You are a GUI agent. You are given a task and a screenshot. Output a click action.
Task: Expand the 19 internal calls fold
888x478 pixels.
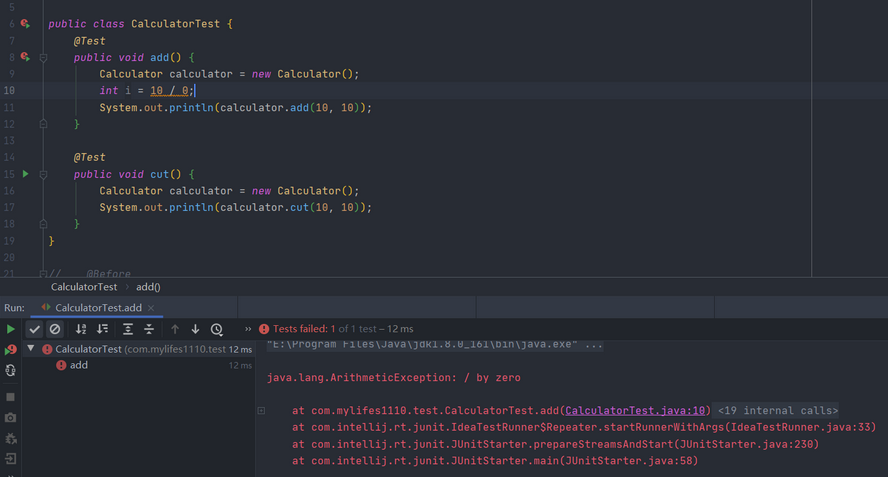tap(778, 411)
